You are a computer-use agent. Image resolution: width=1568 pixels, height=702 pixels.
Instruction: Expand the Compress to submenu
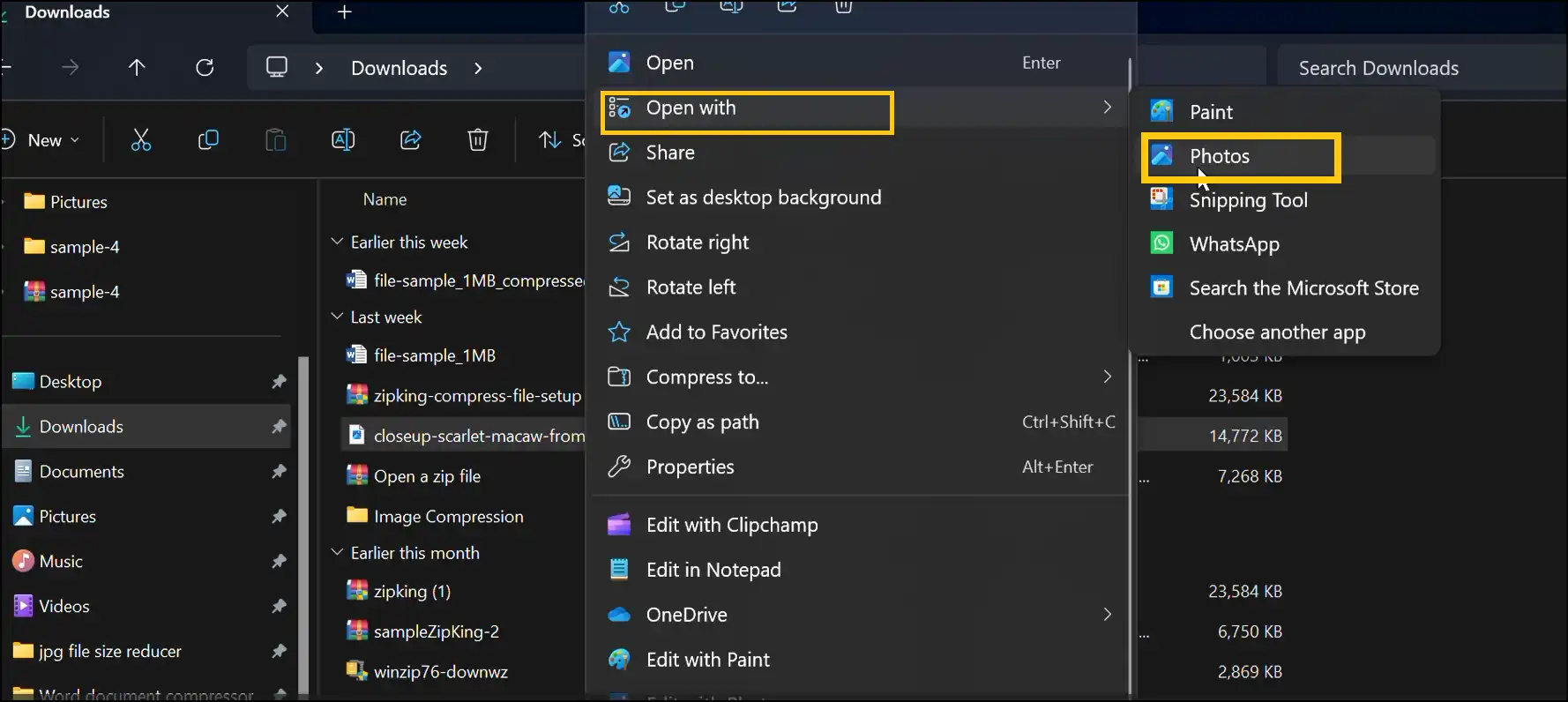coord(860,377)
